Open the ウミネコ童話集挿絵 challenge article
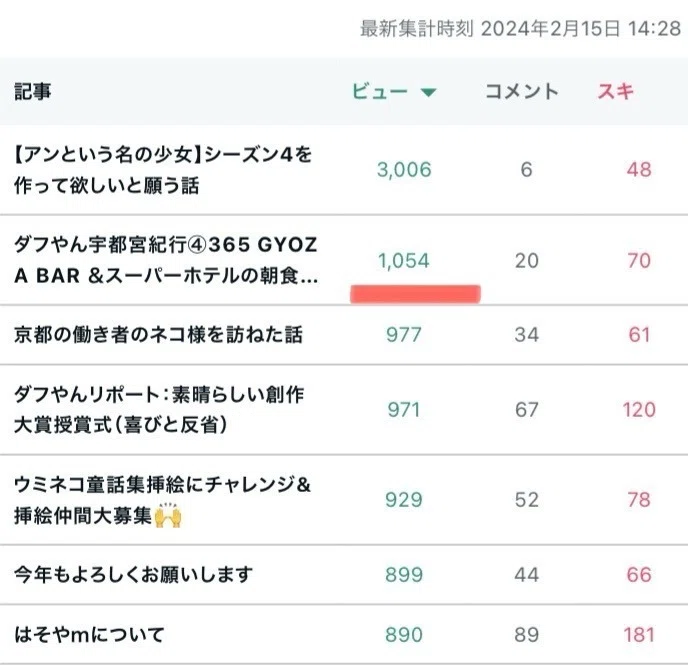The width and height of the screenshot is (688, 670). click(162, 500)
